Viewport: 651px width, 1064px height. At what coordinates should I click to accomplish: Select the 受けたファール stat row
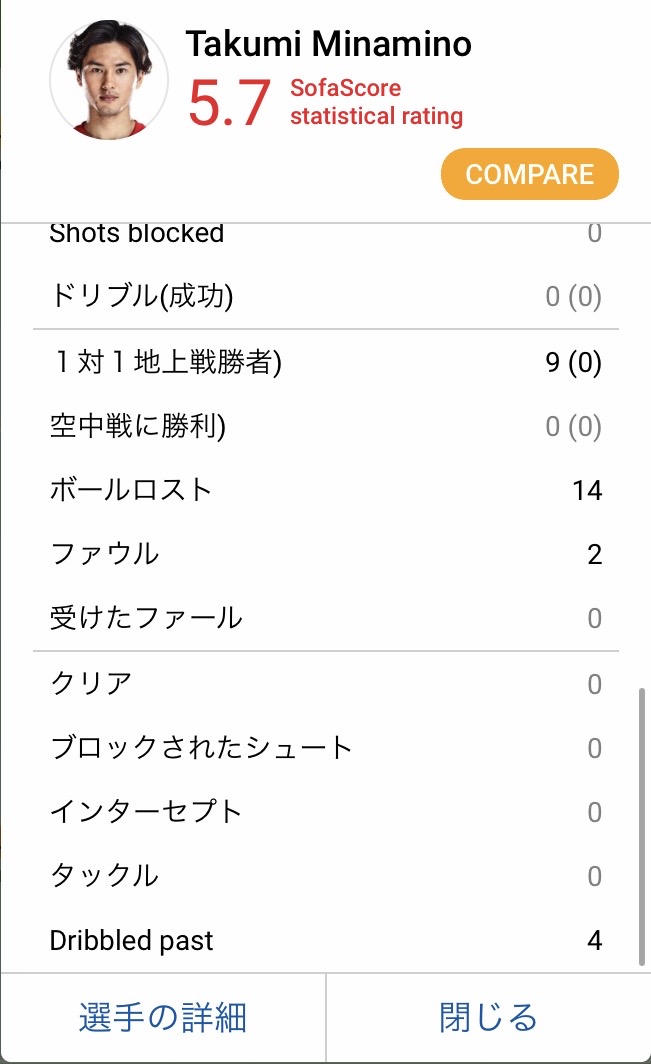click(325, 618)
